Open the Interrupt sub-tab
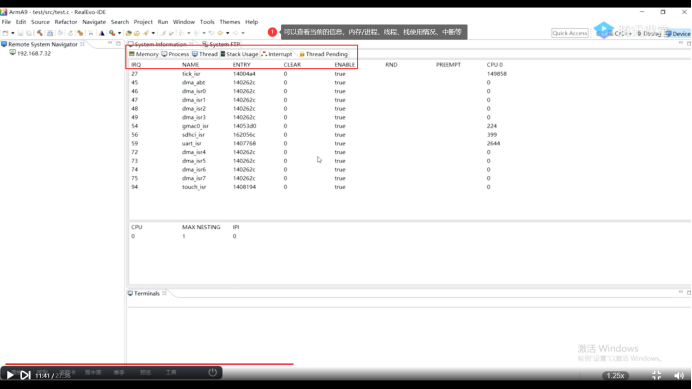This screenshot has height=389, width=692. [277, 54]
